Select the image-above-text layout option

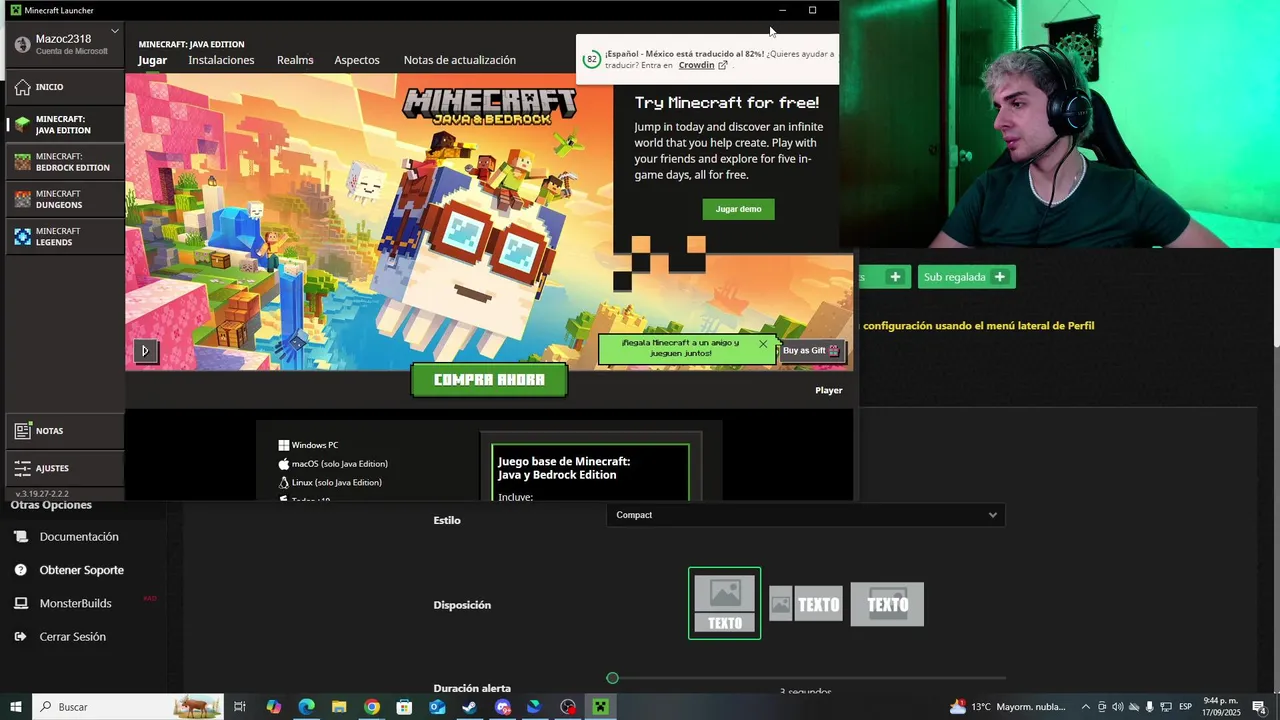click(724, 603)
